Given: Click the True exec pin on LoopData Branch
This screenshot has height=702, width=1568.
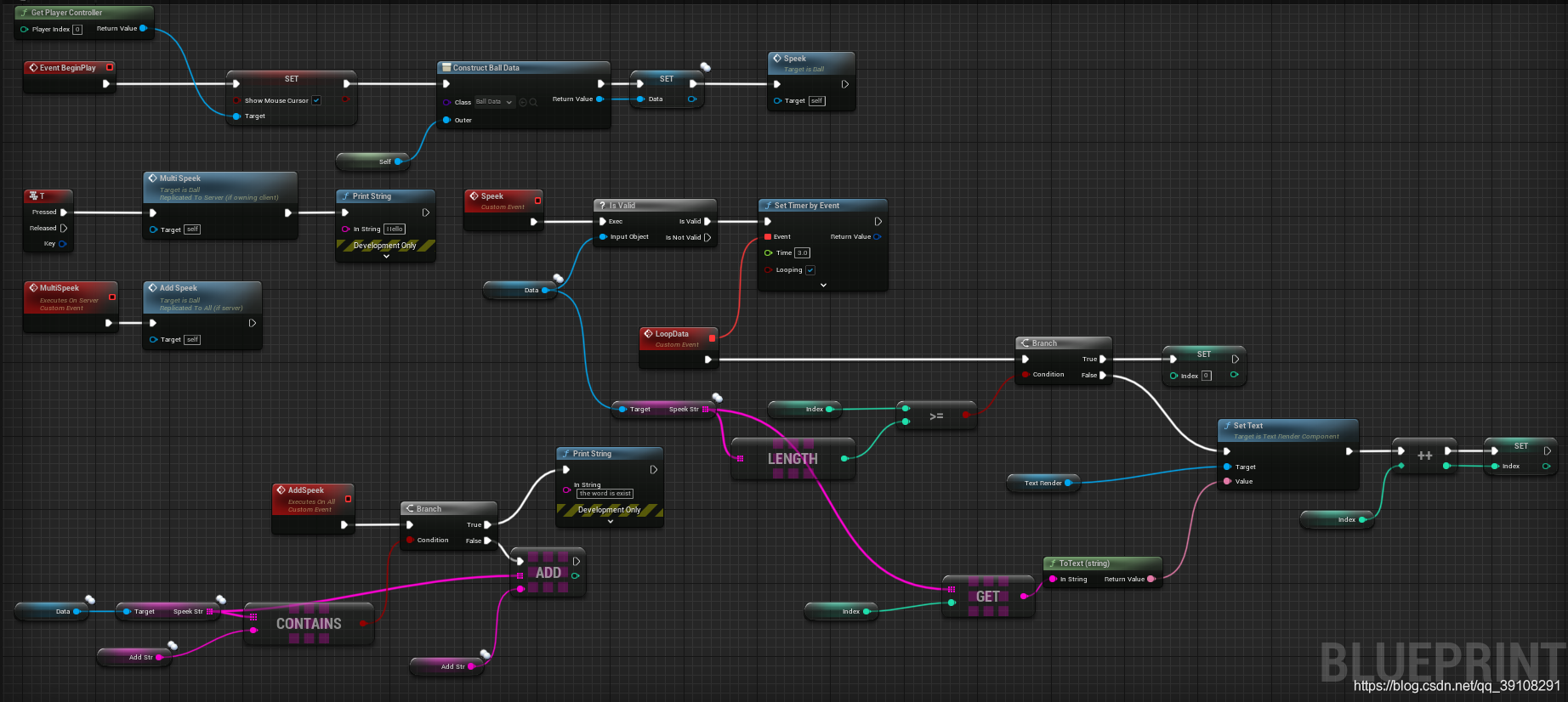Looking at the screenshot, I should click(x=1104, y=359).
